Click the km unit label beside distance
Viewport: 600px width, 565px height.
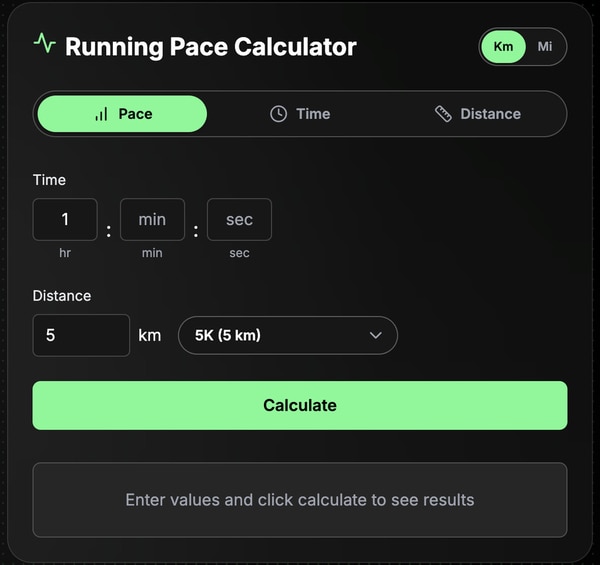pos(150,336)
